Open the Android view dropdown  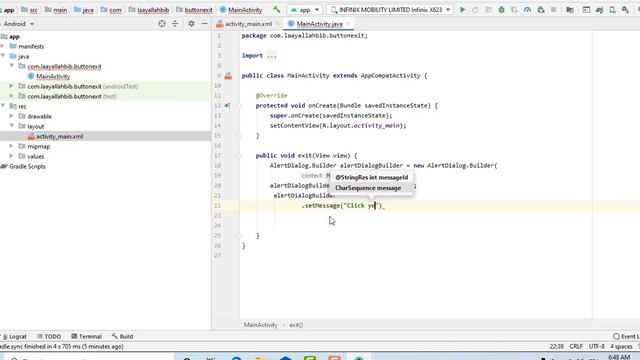(x=19, y=24)
